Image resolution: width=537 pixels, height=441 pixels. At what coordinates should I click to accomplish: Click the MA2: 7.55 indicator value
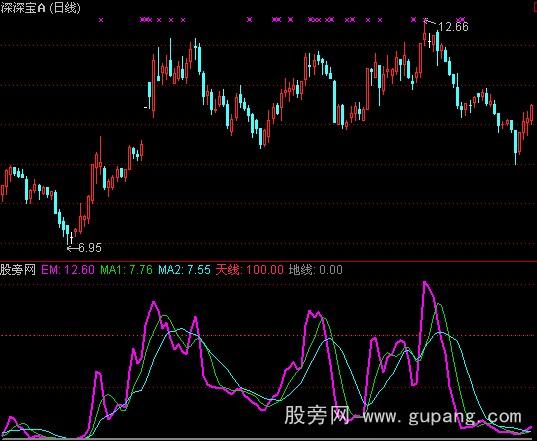click(184, 269)
